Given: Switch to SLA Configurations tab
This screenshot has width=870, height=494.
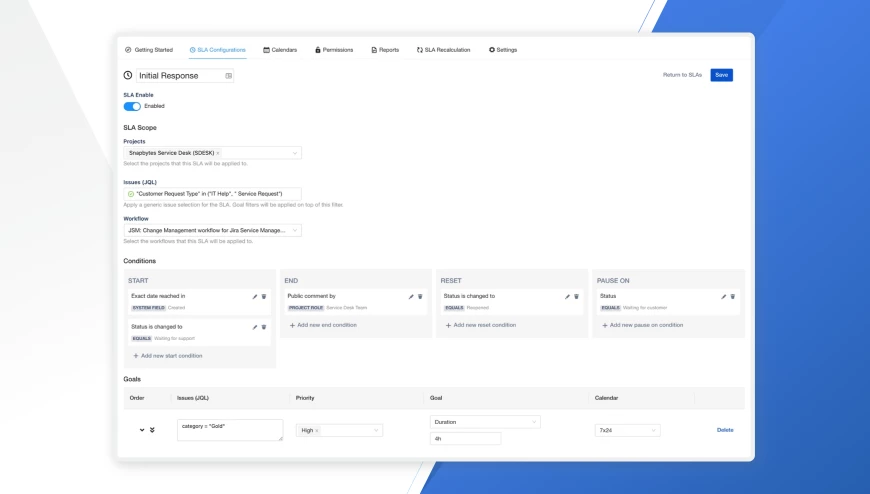Looking at the screenshot, I should 218,50.
